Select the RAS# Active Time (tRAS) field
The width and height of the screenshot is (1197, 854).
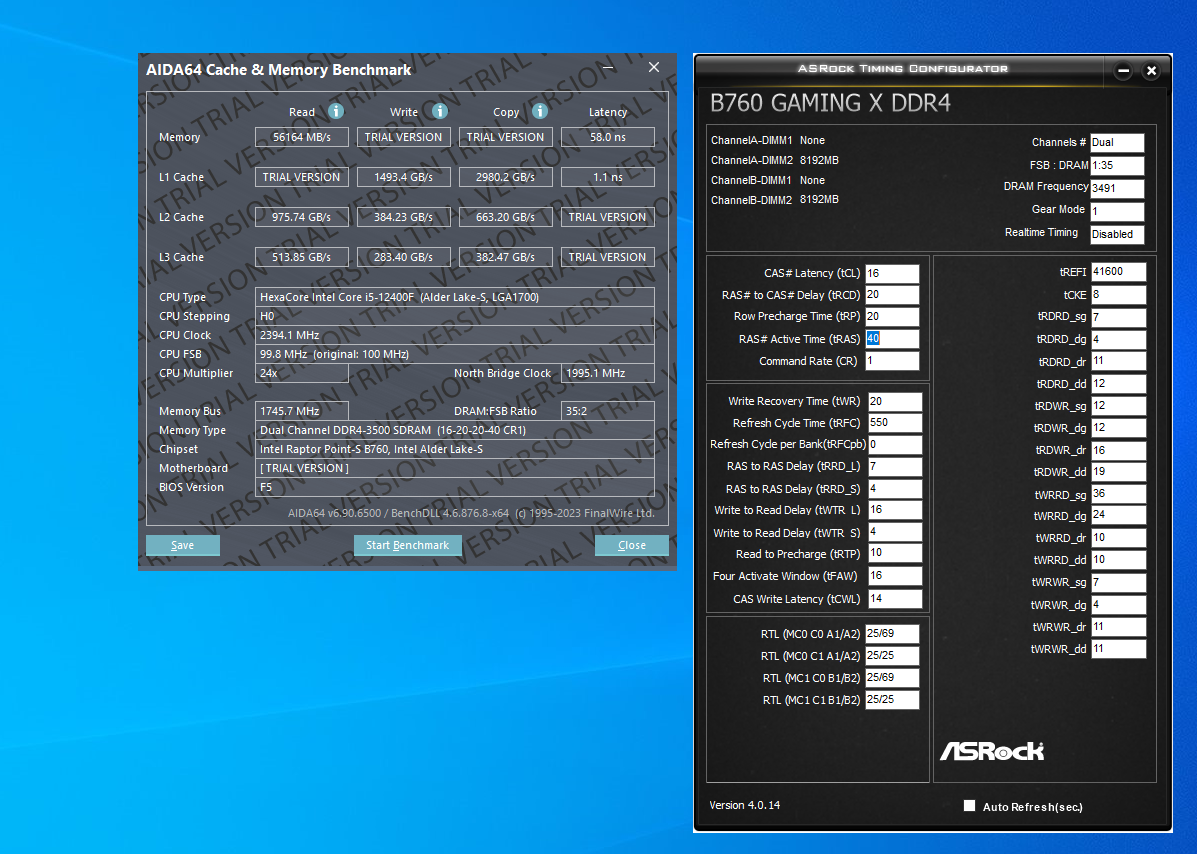(892, 339)
